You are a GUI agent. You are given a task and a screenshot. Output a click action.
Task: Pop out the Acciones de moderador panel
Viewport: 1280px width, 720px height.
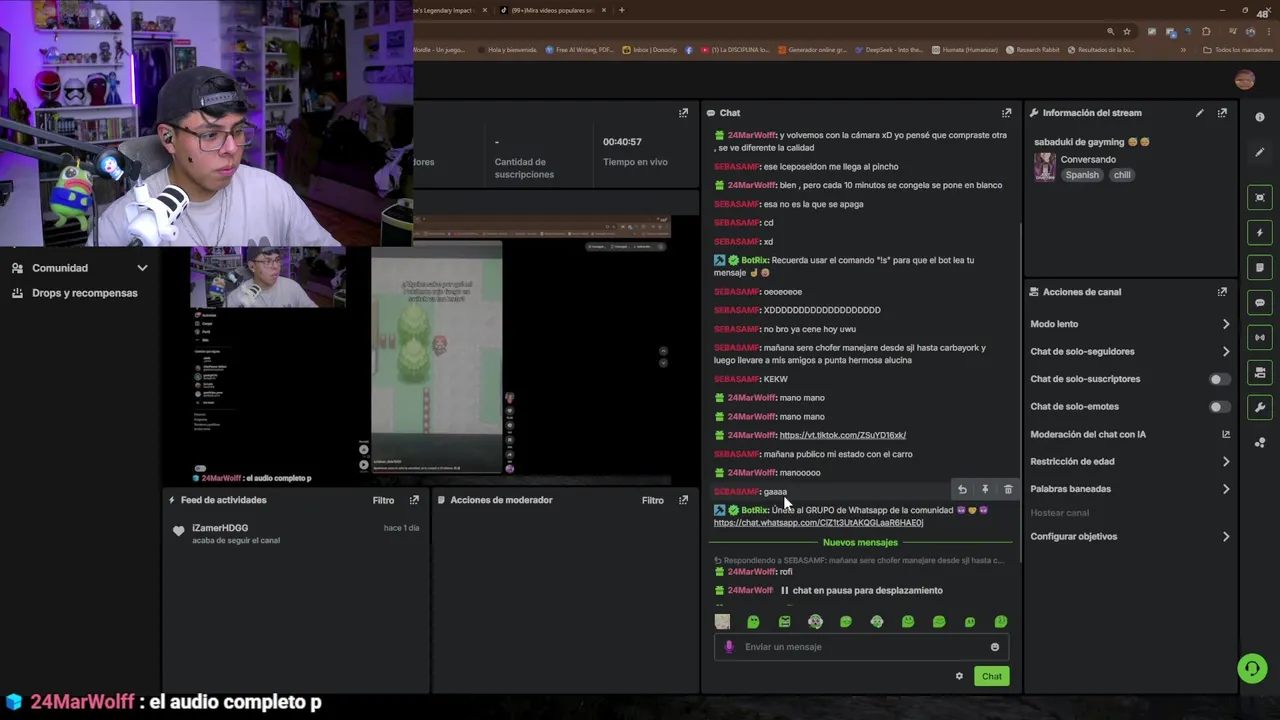(683, 500)
